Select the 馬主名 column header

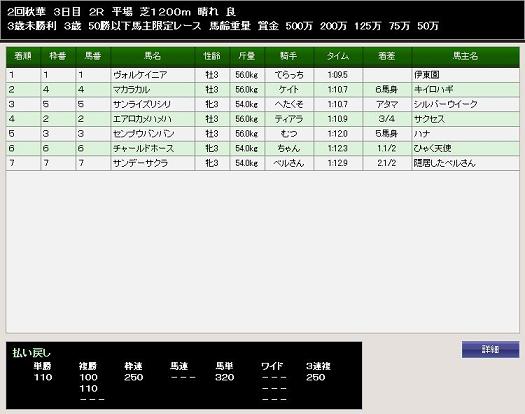click(x=466, y=57)
